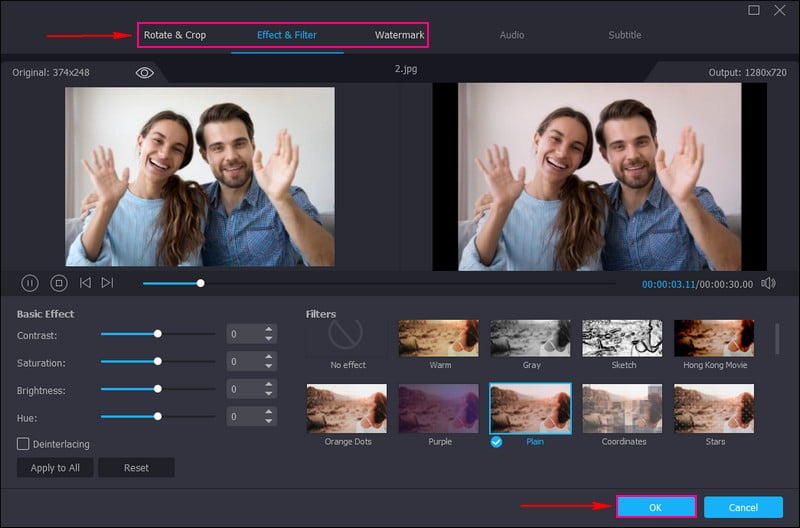
Task: Enable the Deinterlacing checkbox
Action: coord(23,443)
